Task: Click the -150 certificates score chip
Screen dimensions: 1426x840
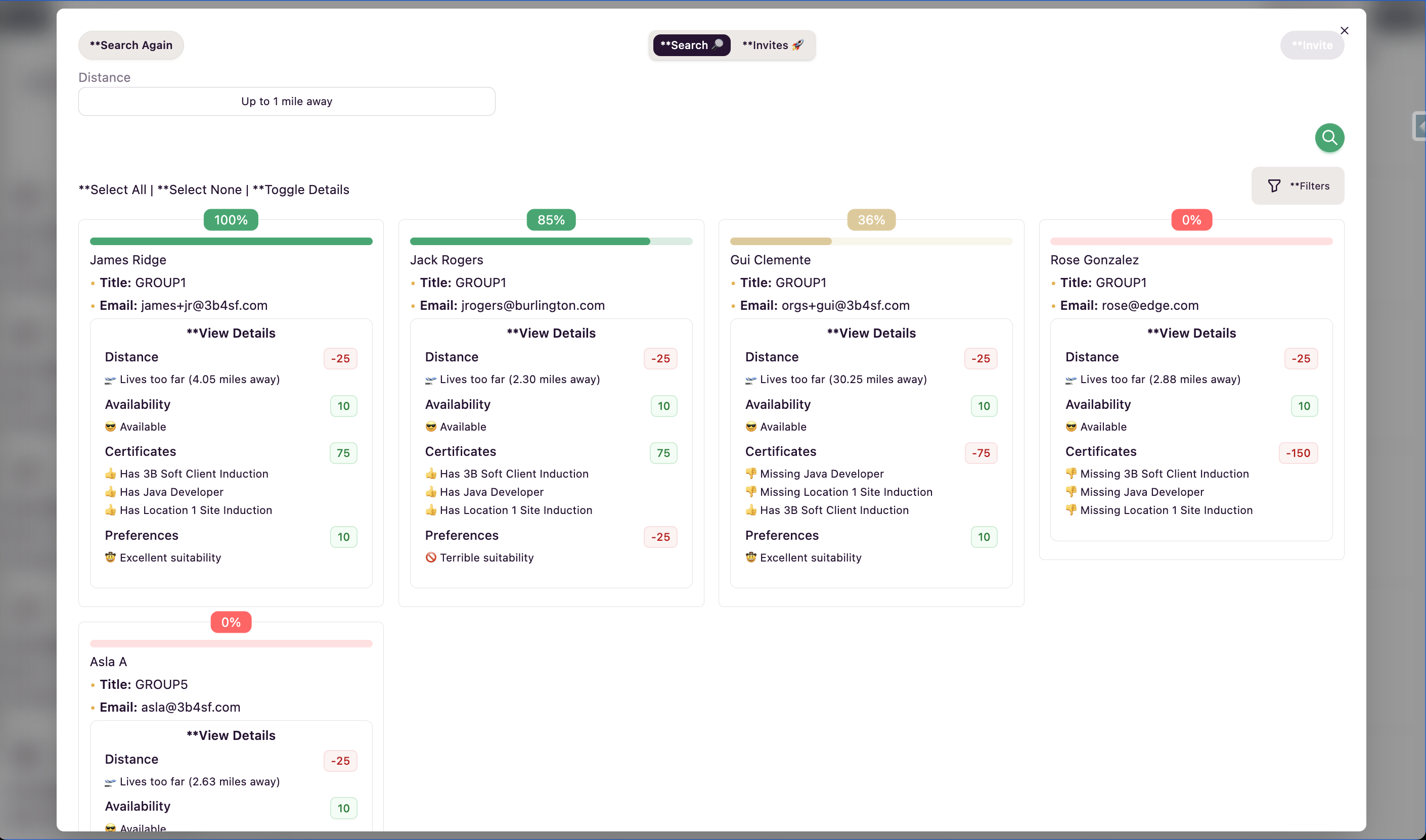Action: click(1297, 453)
